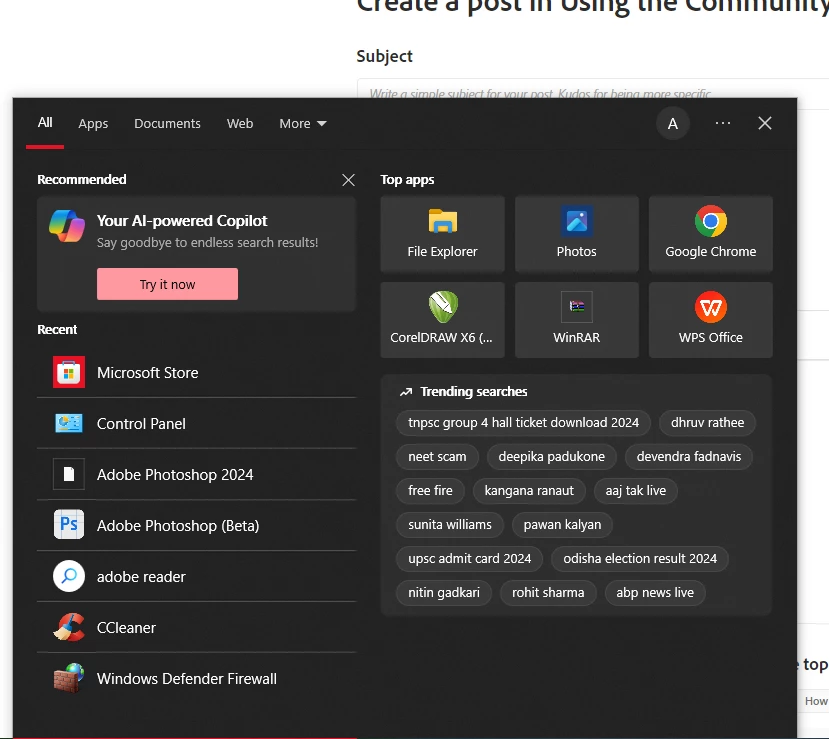The width and height of the screenshot is (829, 739).
Task: Launch CorelDRAW X6 tile
Action: (443, 320)
